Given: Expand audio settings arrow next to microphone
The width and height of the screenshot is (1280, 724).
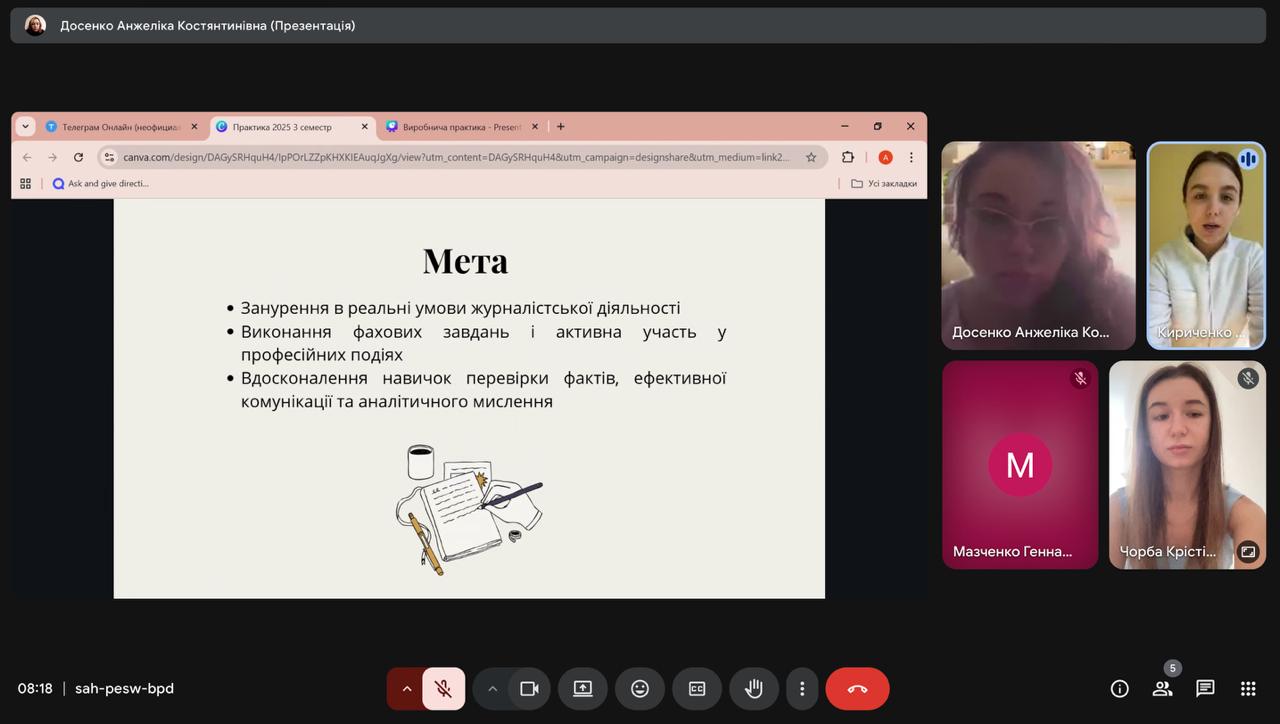Looking at the screenshot, I should (406, 689).
